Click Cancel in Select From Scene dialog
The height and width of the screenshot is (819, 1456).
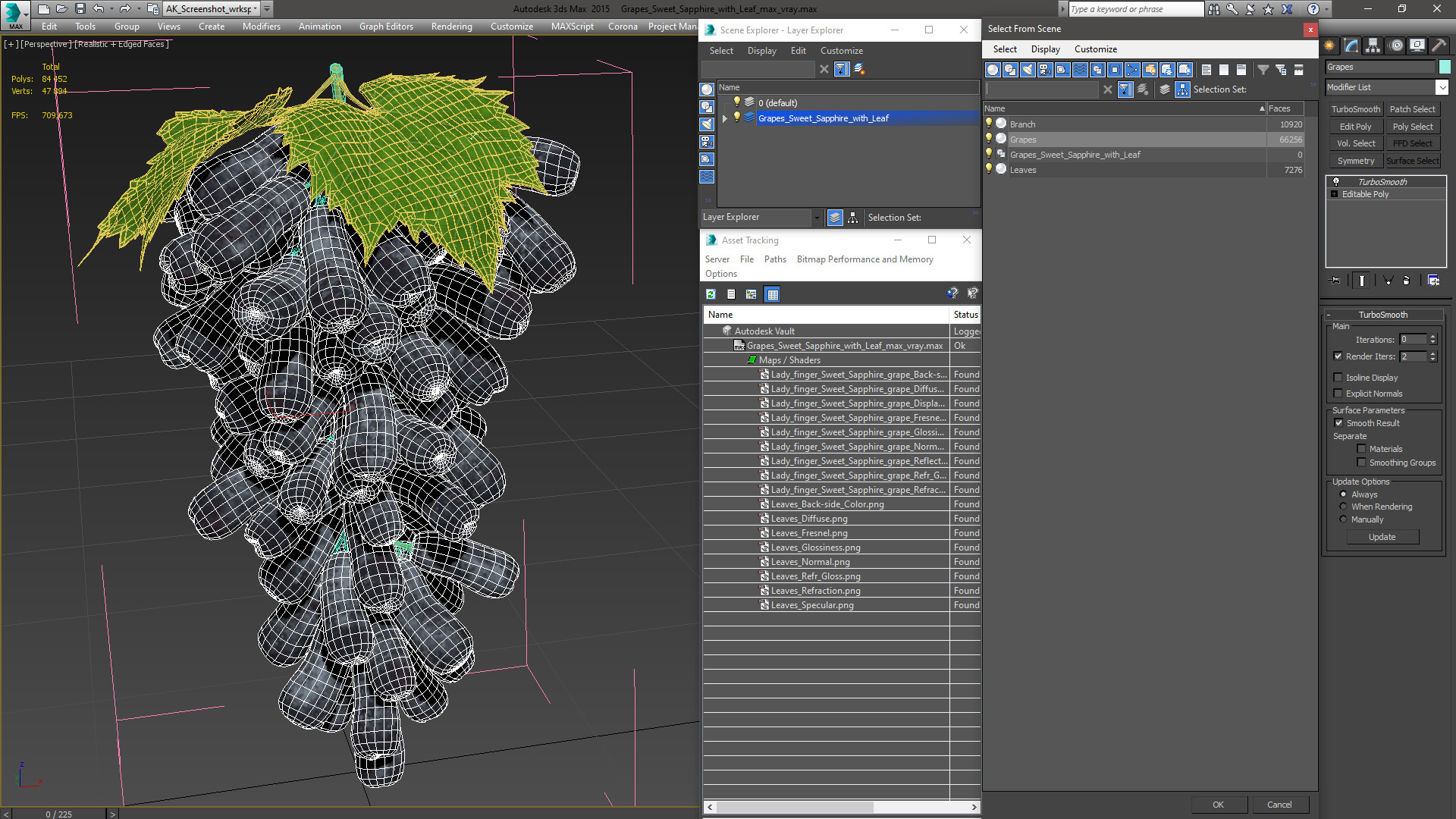click(1279, 805)
